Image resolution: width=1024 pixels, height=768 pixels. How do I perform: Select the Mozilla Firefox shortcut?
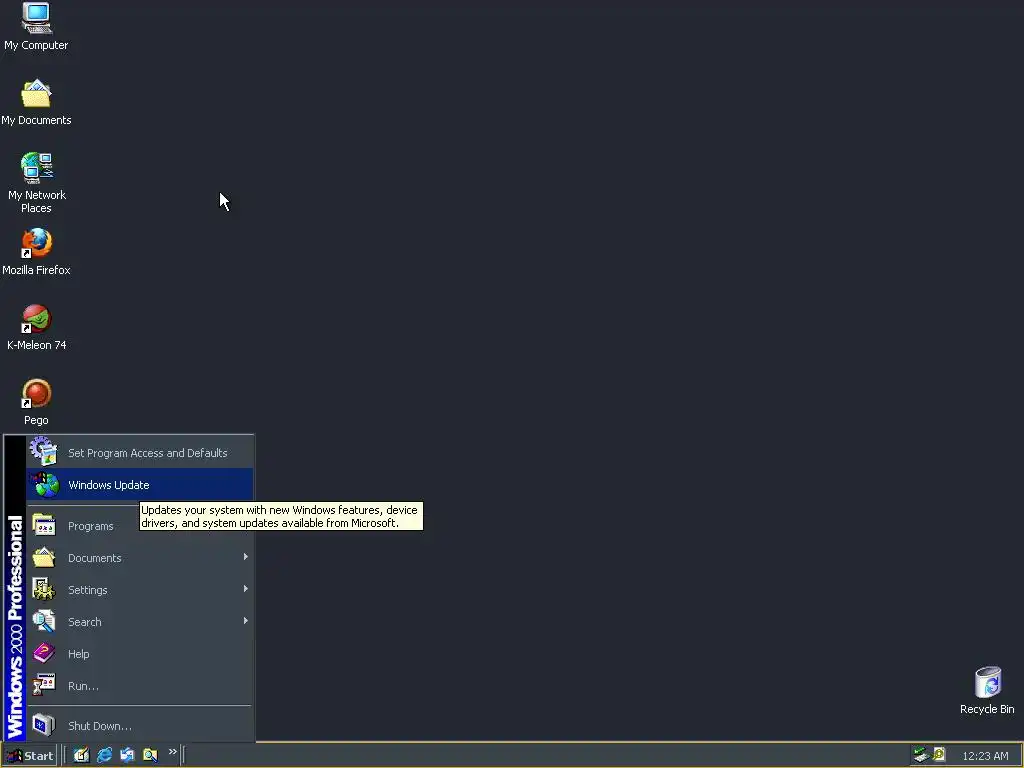coord(36,251)
